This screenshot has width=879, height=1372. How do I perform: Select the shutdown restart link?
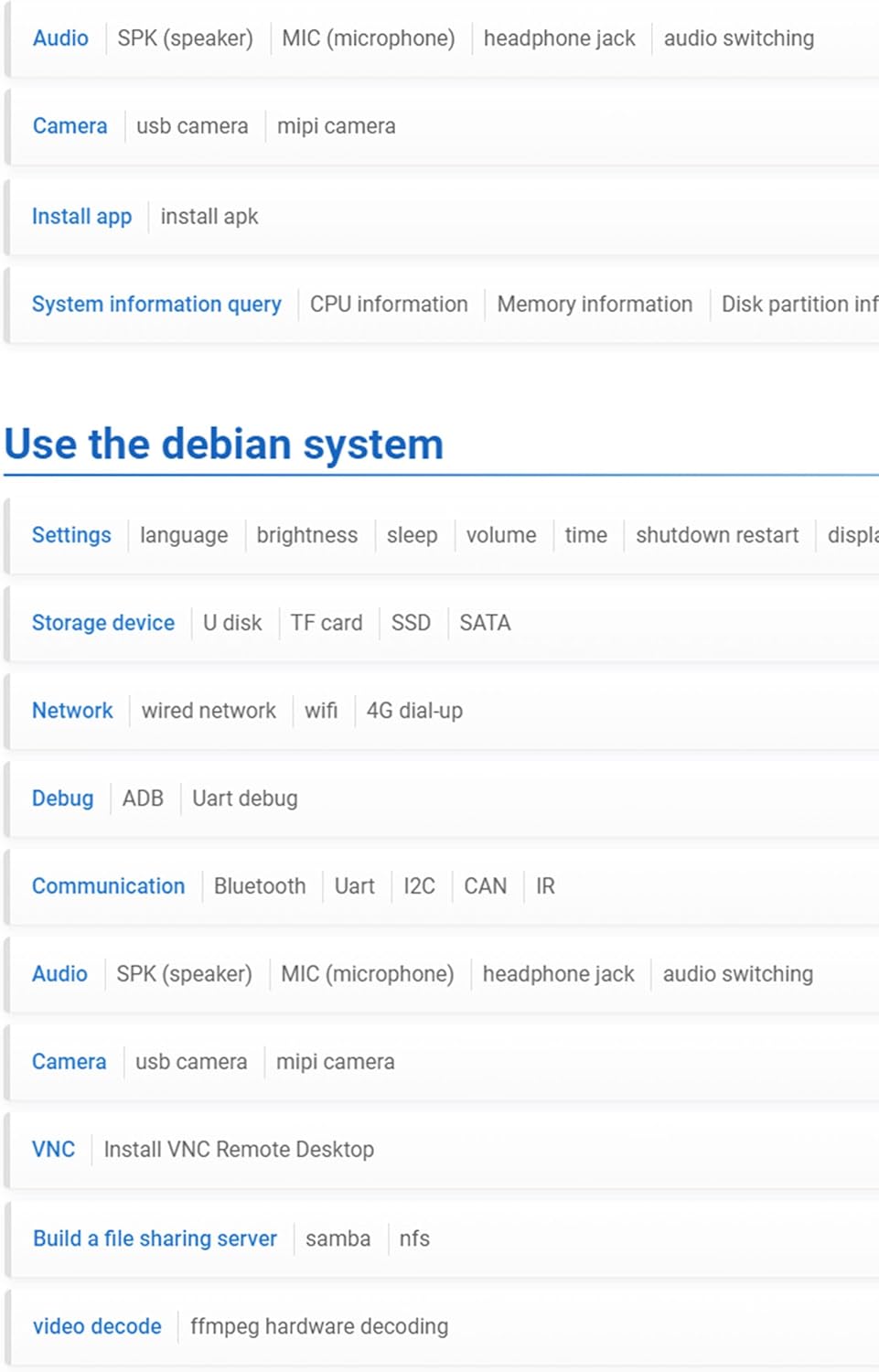click(717, 535)
